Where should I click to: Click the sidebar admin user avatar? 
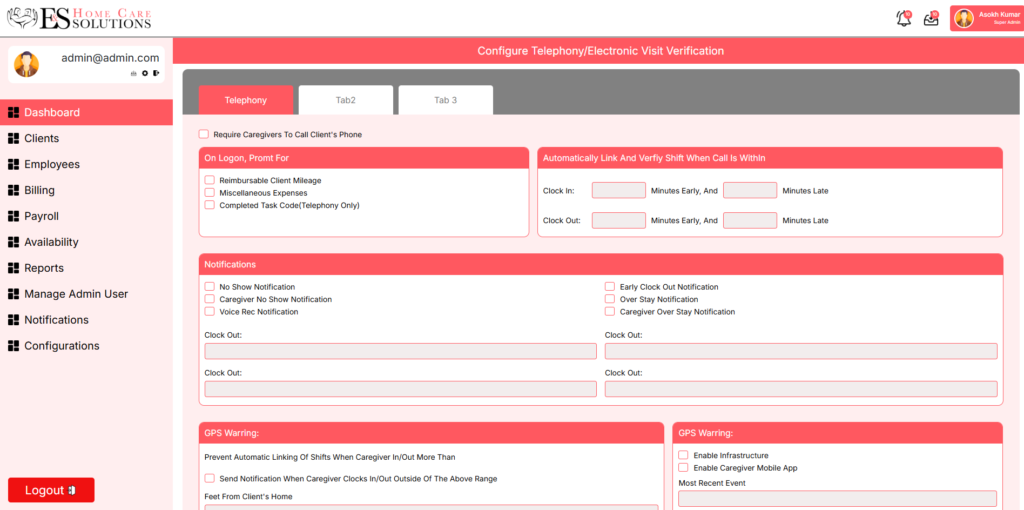27,64
